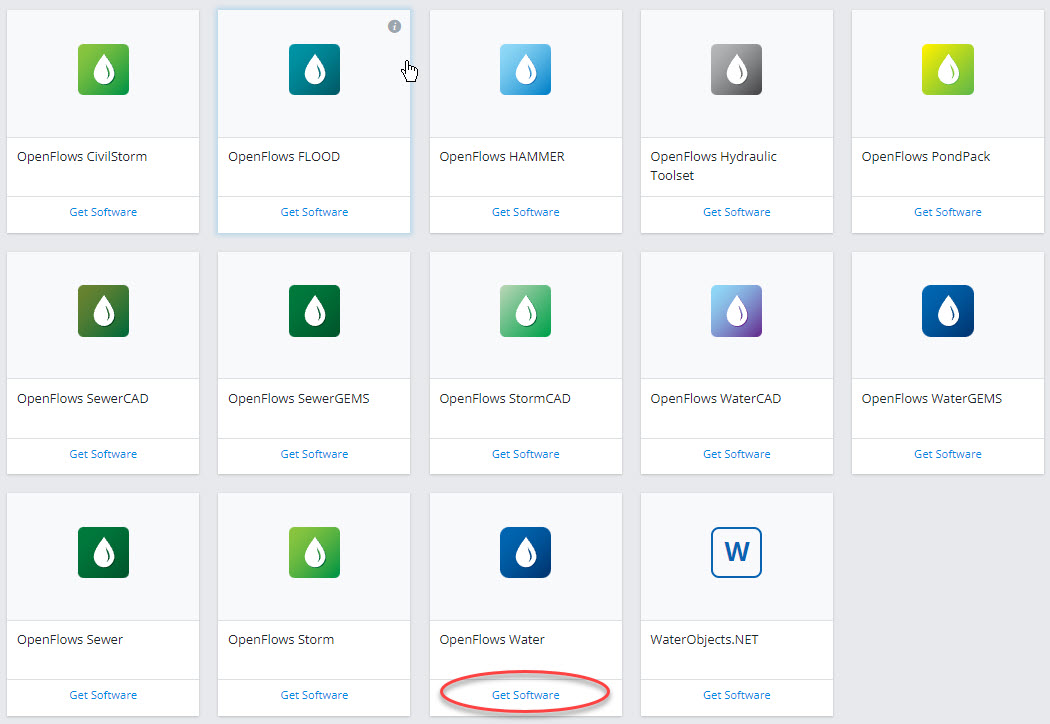Open Get Software for WaterObjects.NET
Screen dimensions: 1050x724
[736, 694]
